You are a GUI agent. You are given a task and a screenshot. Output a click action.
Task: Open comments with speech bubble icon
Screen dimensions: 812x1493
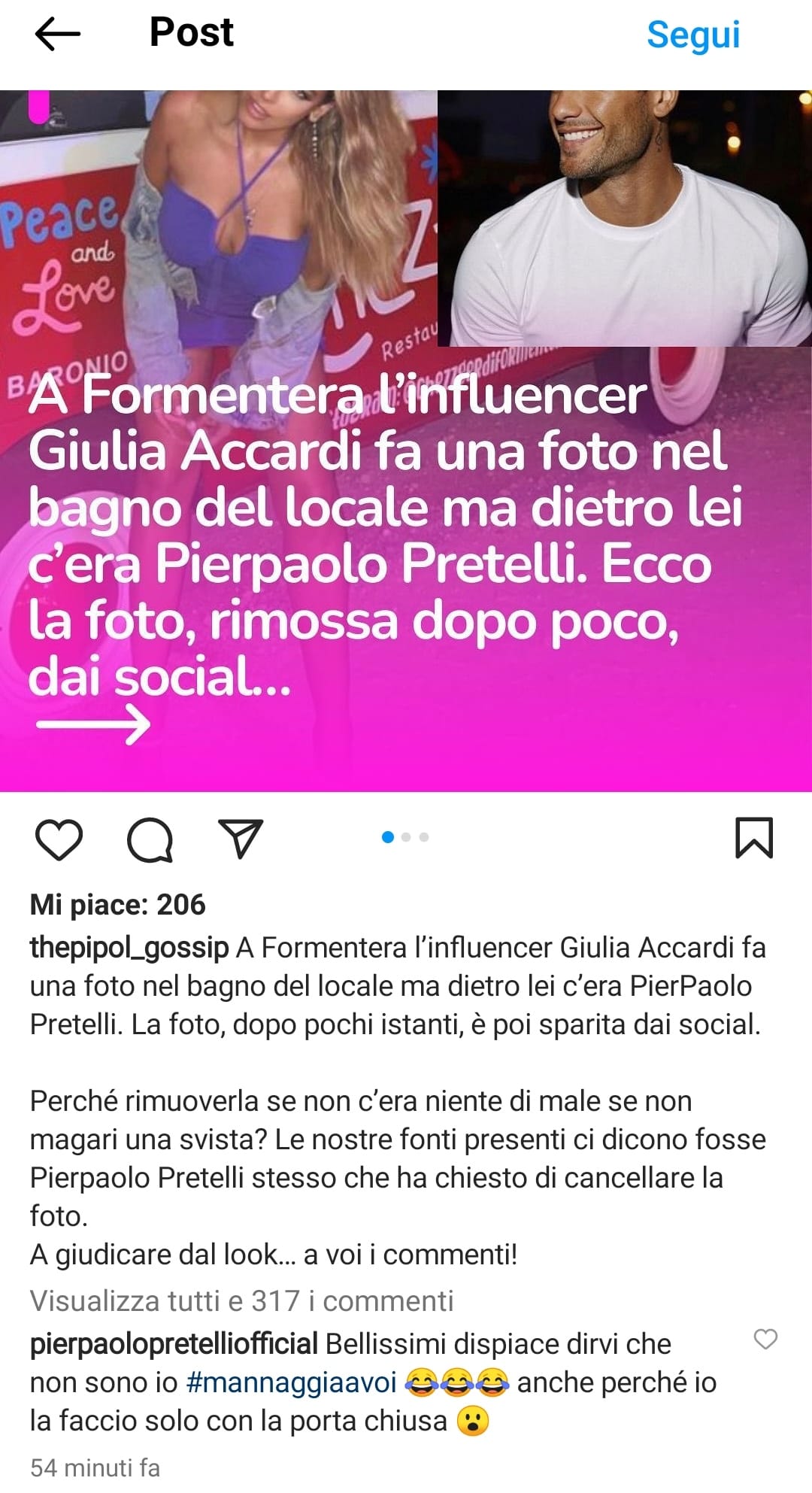tap(150, 839)
